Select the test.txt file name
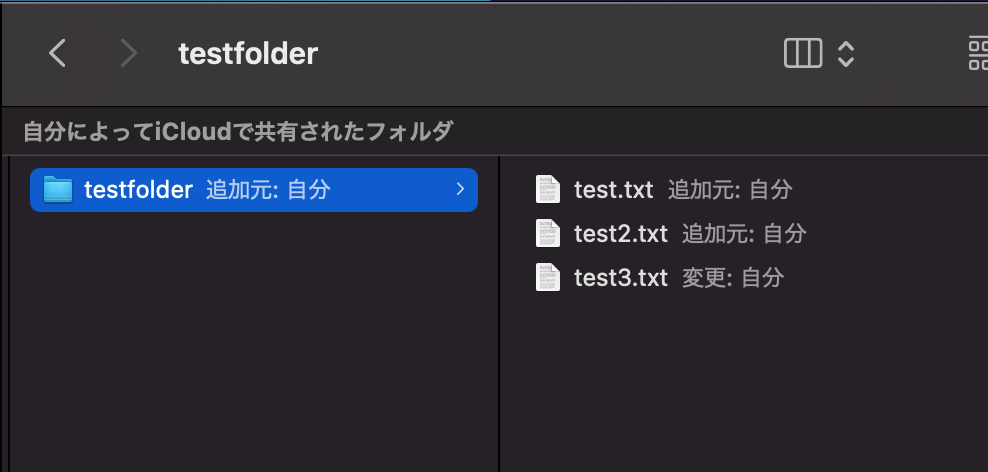The height and width of the screenshot is (472, 988). (613, 189)
